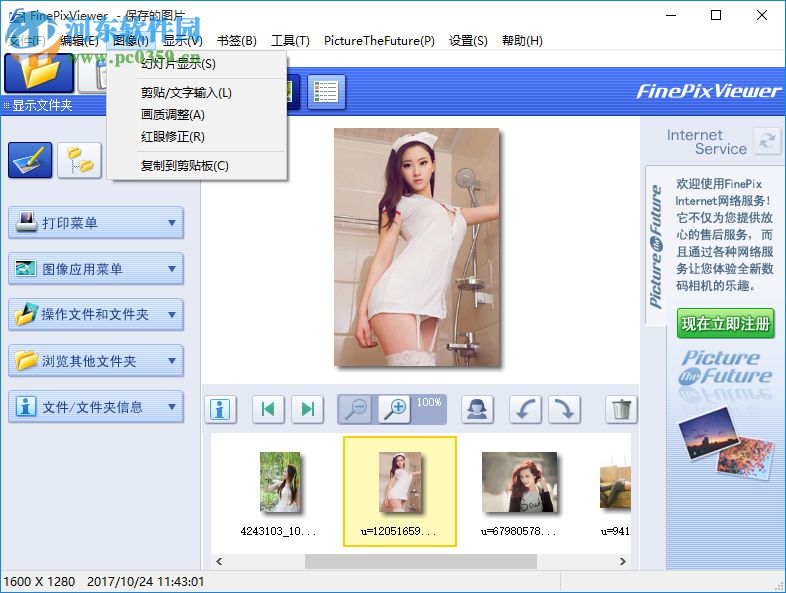The image size is (786, 593).
Task: Click the portrait face icon button
Action: pyautogui.click(x=477, y=410)
